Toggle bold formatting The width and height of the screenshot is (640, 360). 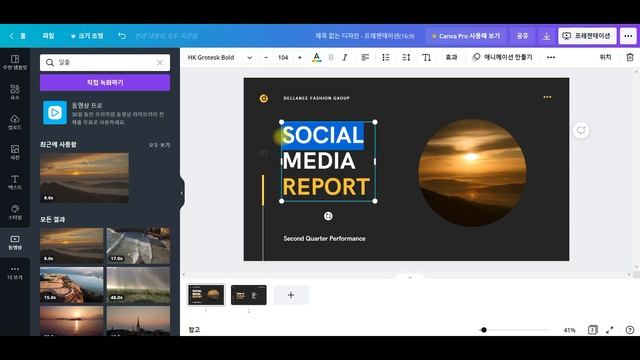(331, 58)
